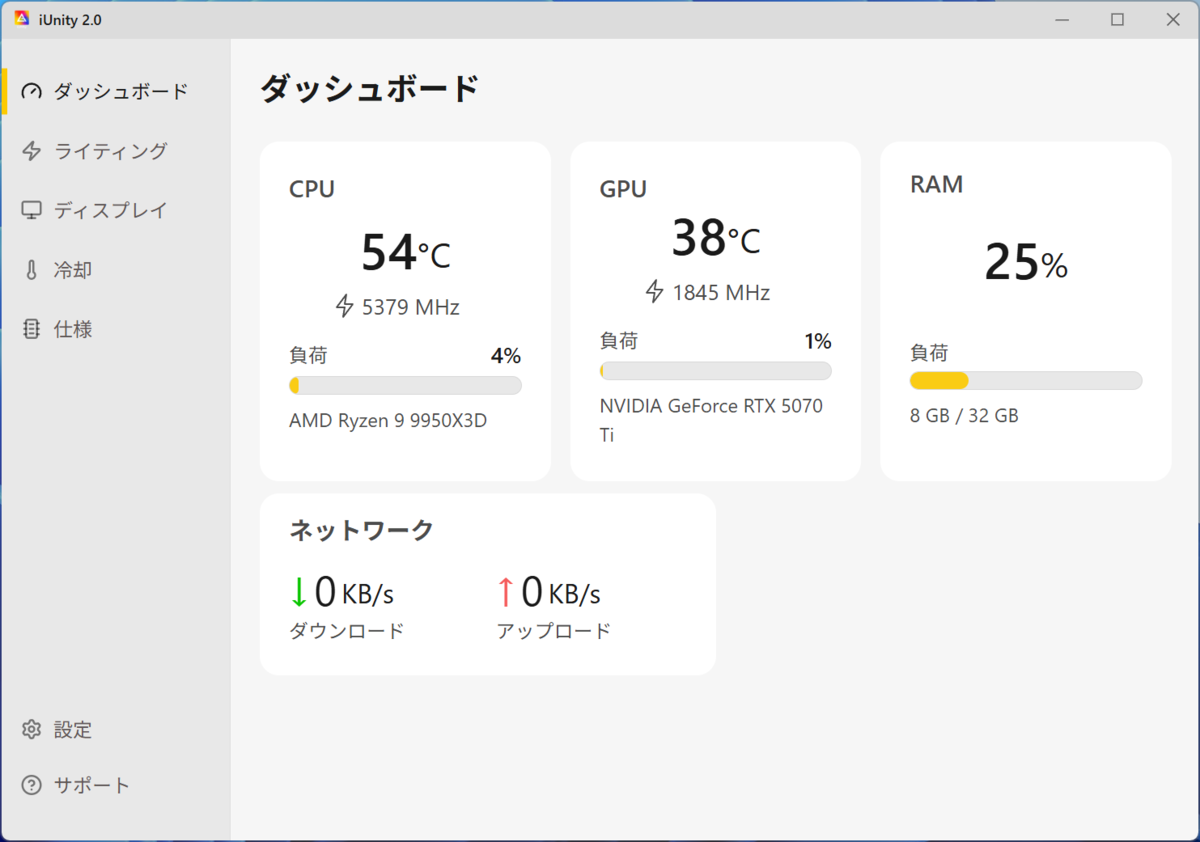Click the GPU temperature reading 38°C
Screen dimensions: 1200x842
715,239
